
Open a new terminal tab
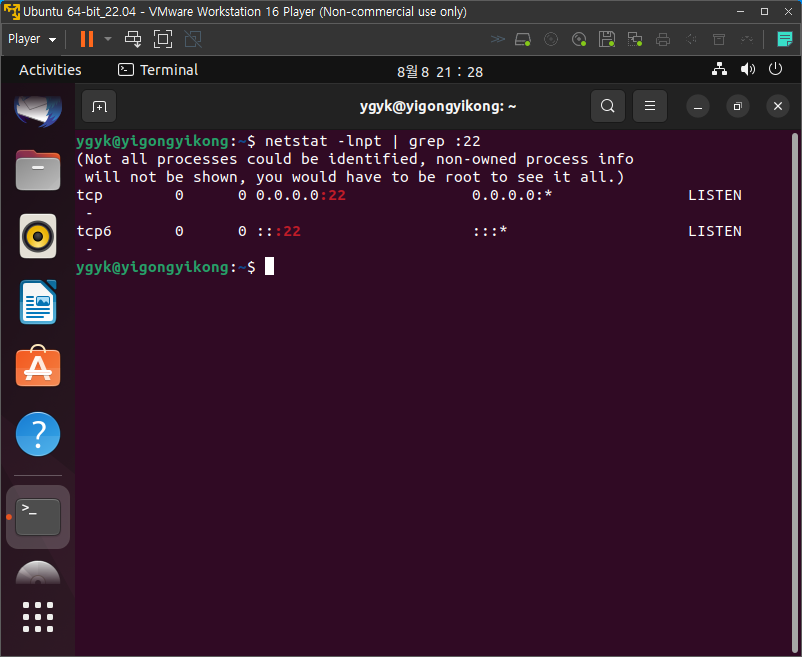pyautogui.click(x=99, y=106)
